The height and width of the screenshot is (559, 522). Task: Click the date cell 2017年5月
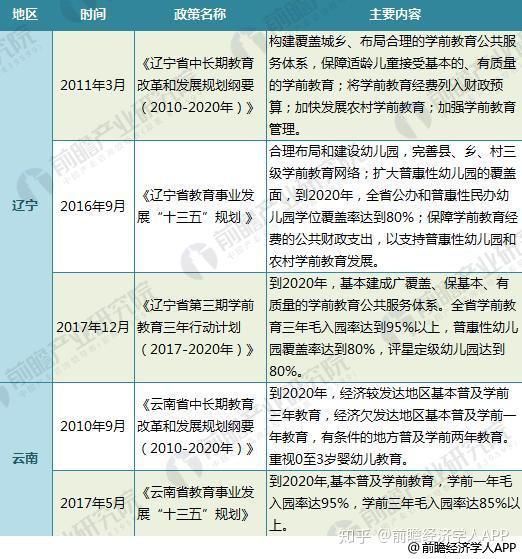coord(93,503)
